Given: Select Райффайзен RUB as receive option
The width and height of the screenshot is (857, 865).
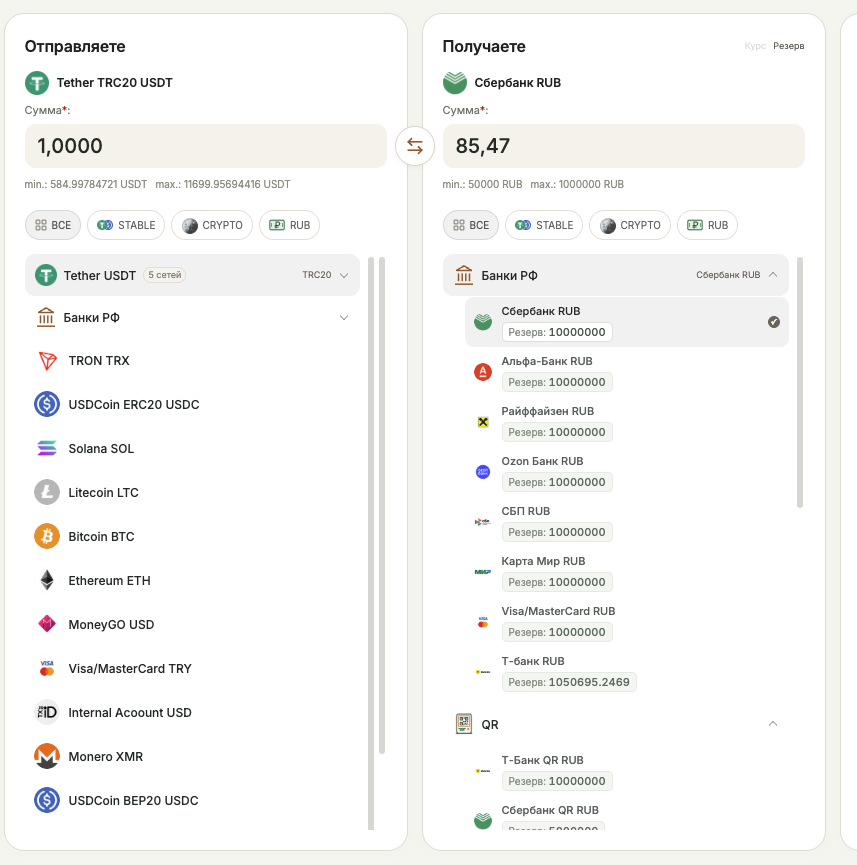Looking at the screenshot, I should click(627, 422).
